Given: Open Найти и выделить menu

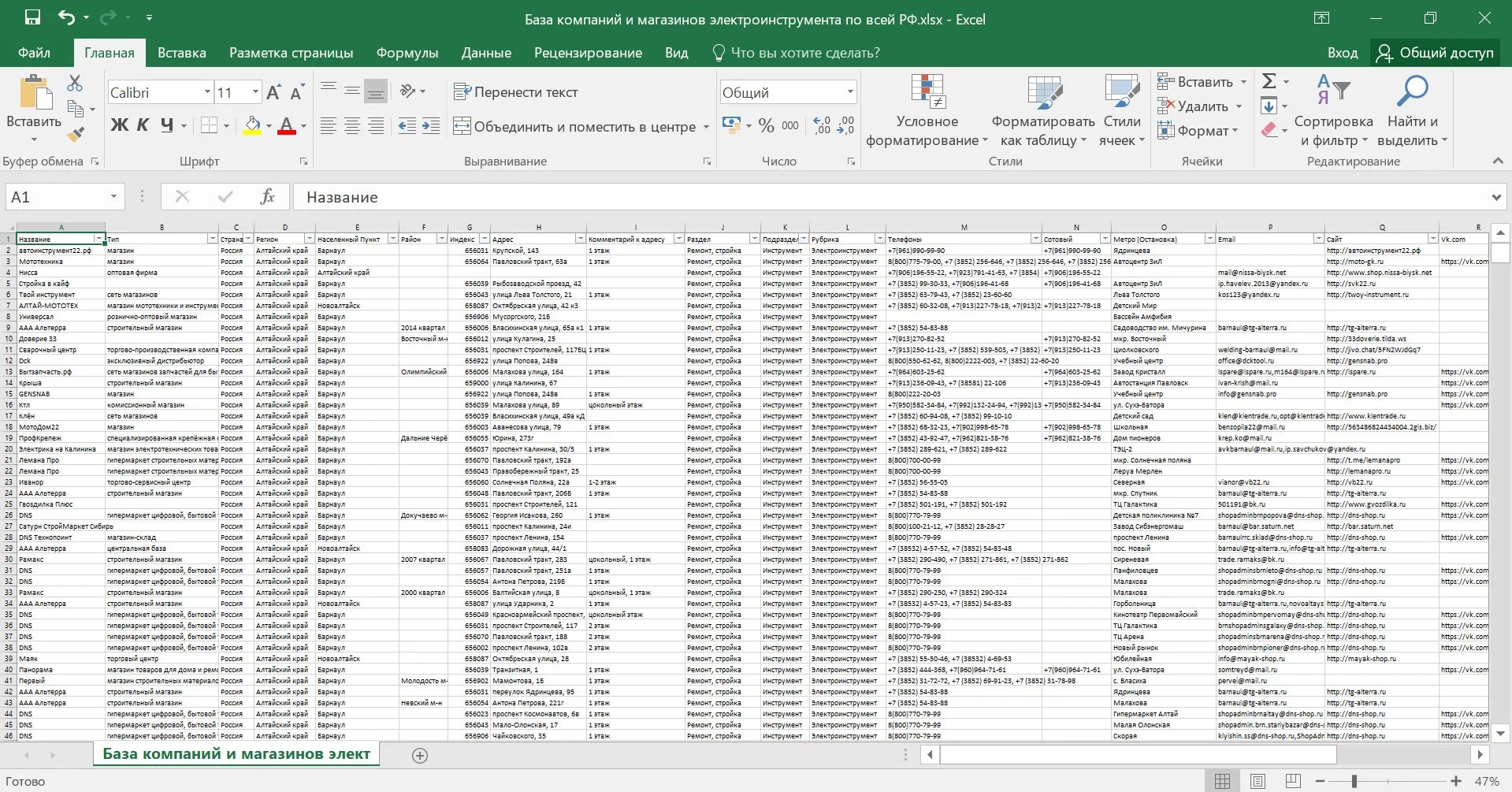Looking at the screenshot, I should [1412, 110].
